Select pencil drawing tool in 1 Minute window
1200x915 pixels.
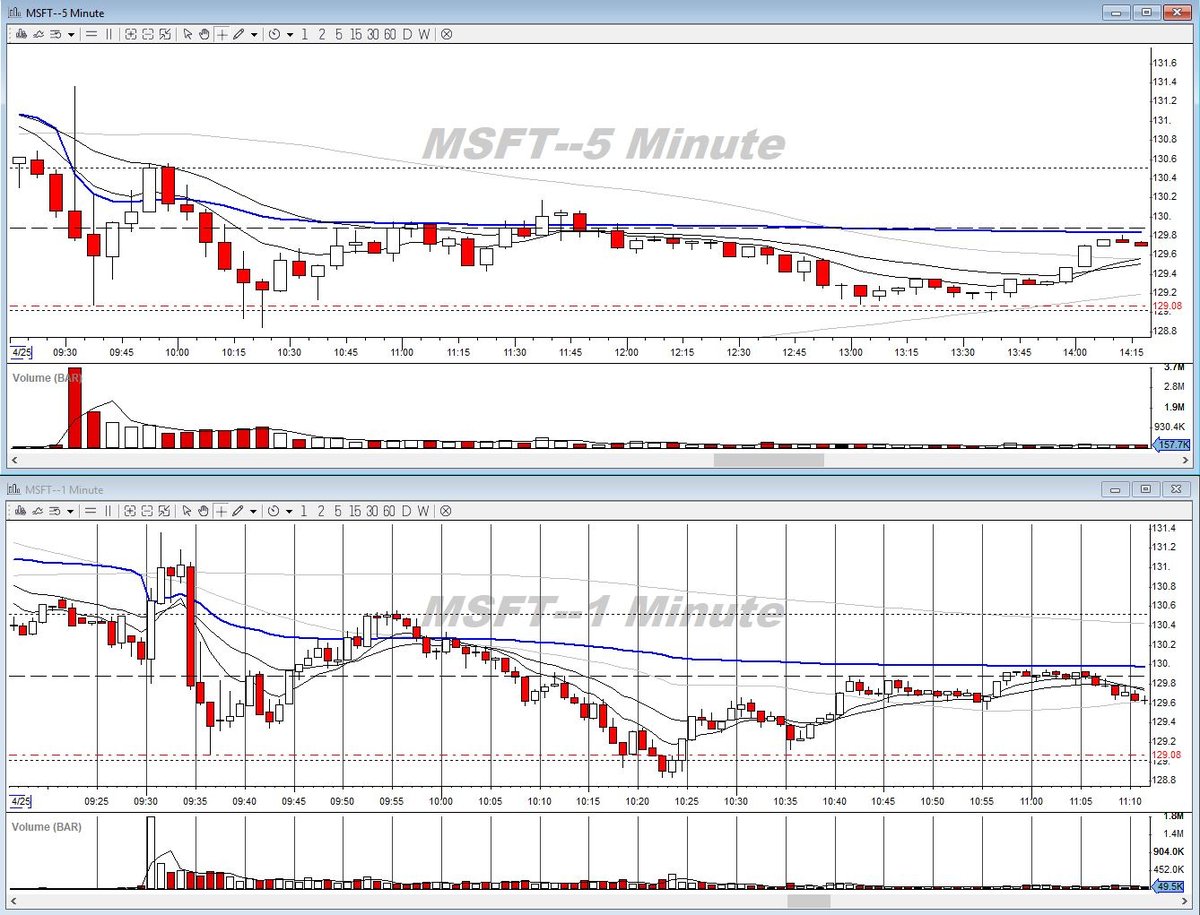238,510
